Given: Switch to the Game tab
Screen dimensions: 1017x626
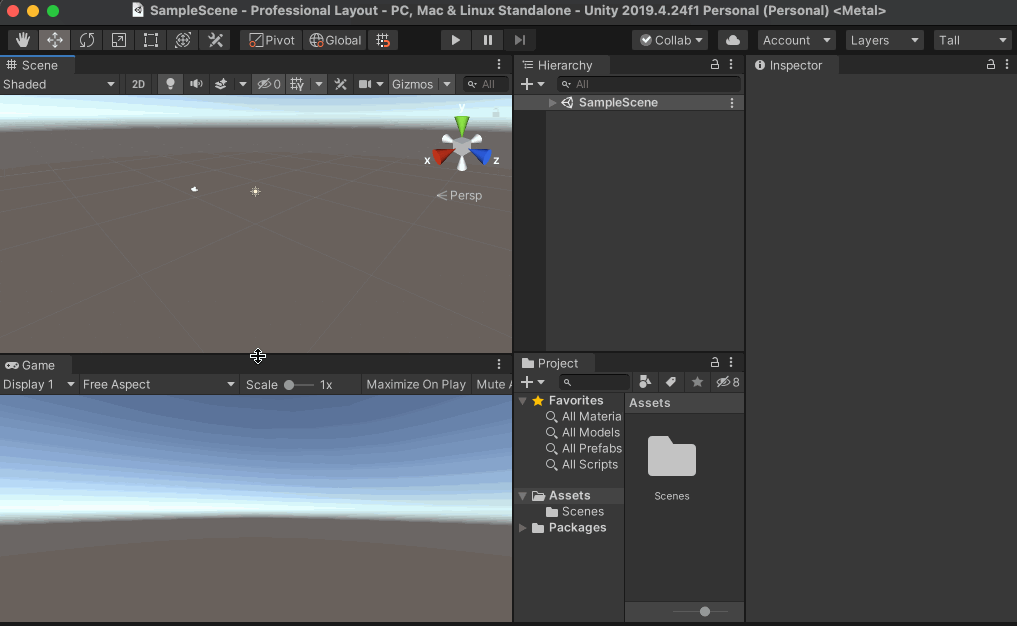Looking at the screenshot, I should pos(30,365).
